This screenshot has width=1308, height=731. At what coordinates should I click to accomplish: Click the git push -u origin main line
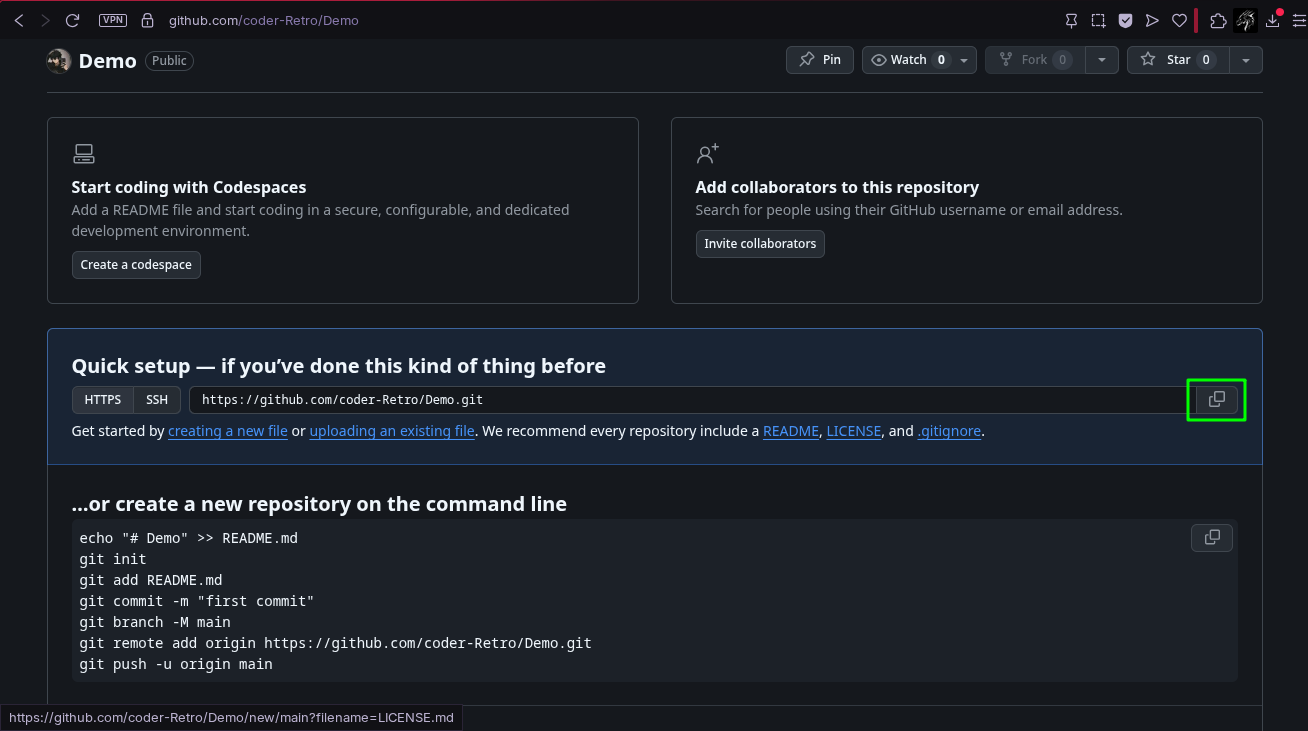(x=176, y=664)
